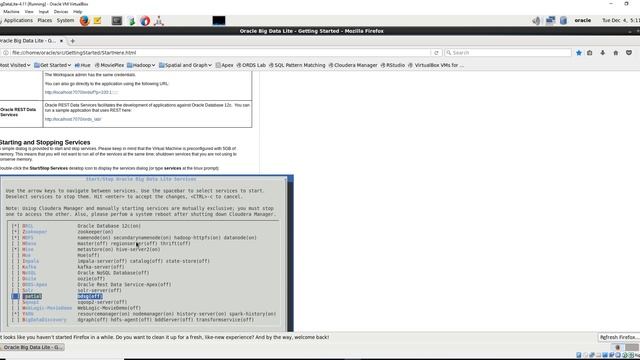Viewport: 640px width, 360px height.
Task: Click the 'Oracle Database 12c(on)' service row
Action: [x=109, y=226]
